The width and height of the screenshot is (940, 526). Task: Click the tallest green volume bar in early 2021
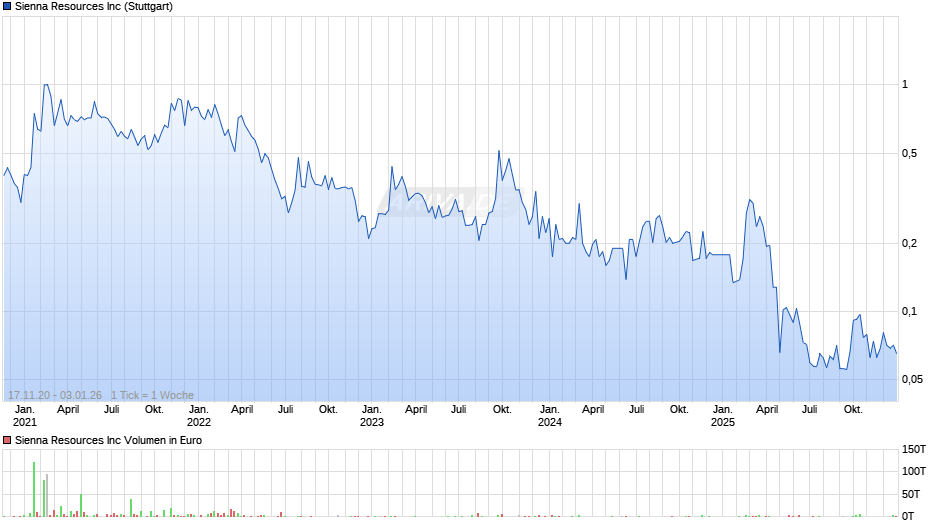pos(34,489)
